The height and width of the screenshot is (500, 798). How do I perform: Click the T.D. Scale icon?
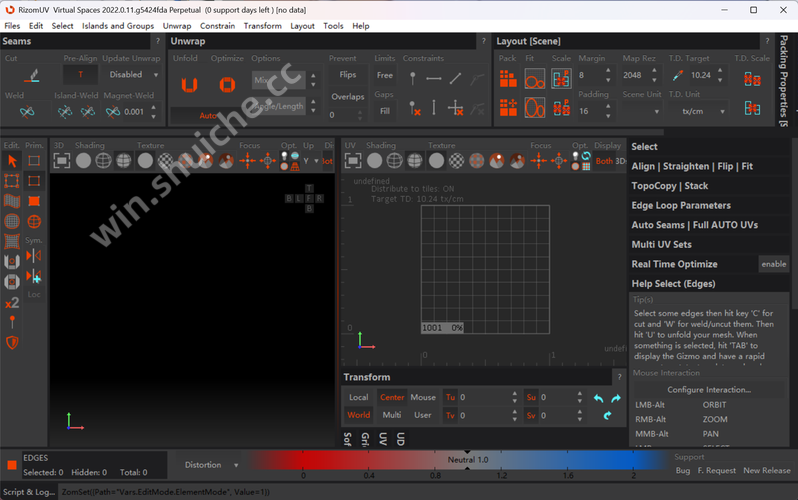click(752, 79)
